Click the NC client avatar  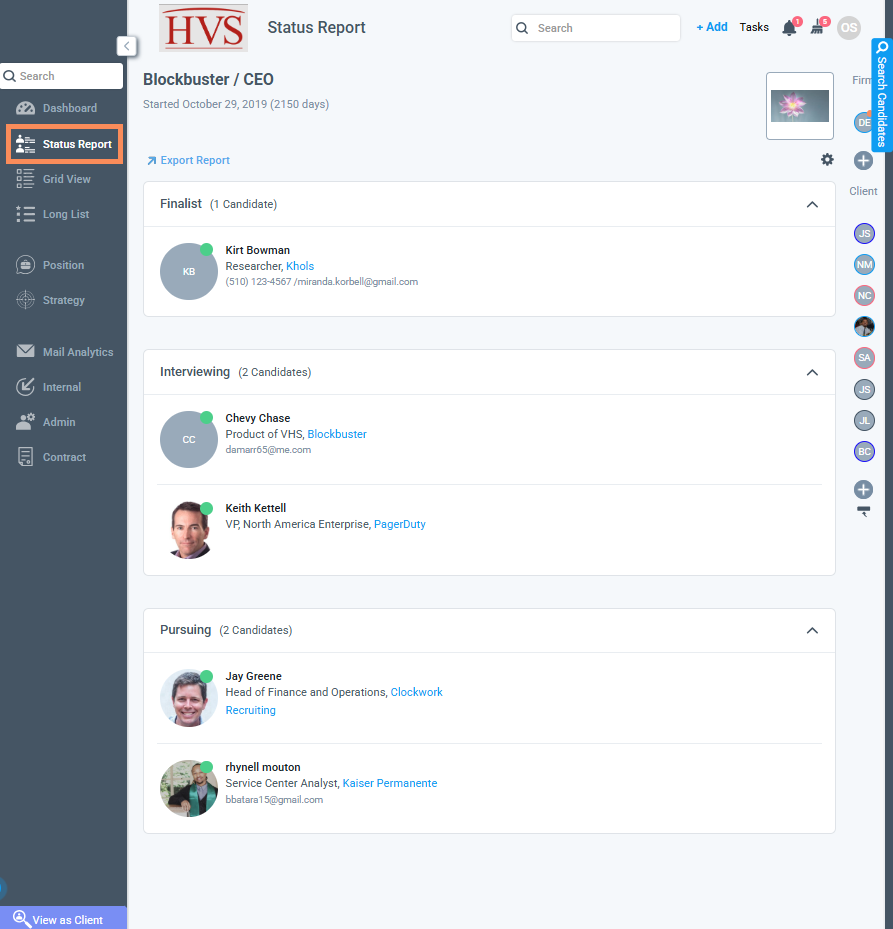tap(864, 296)
